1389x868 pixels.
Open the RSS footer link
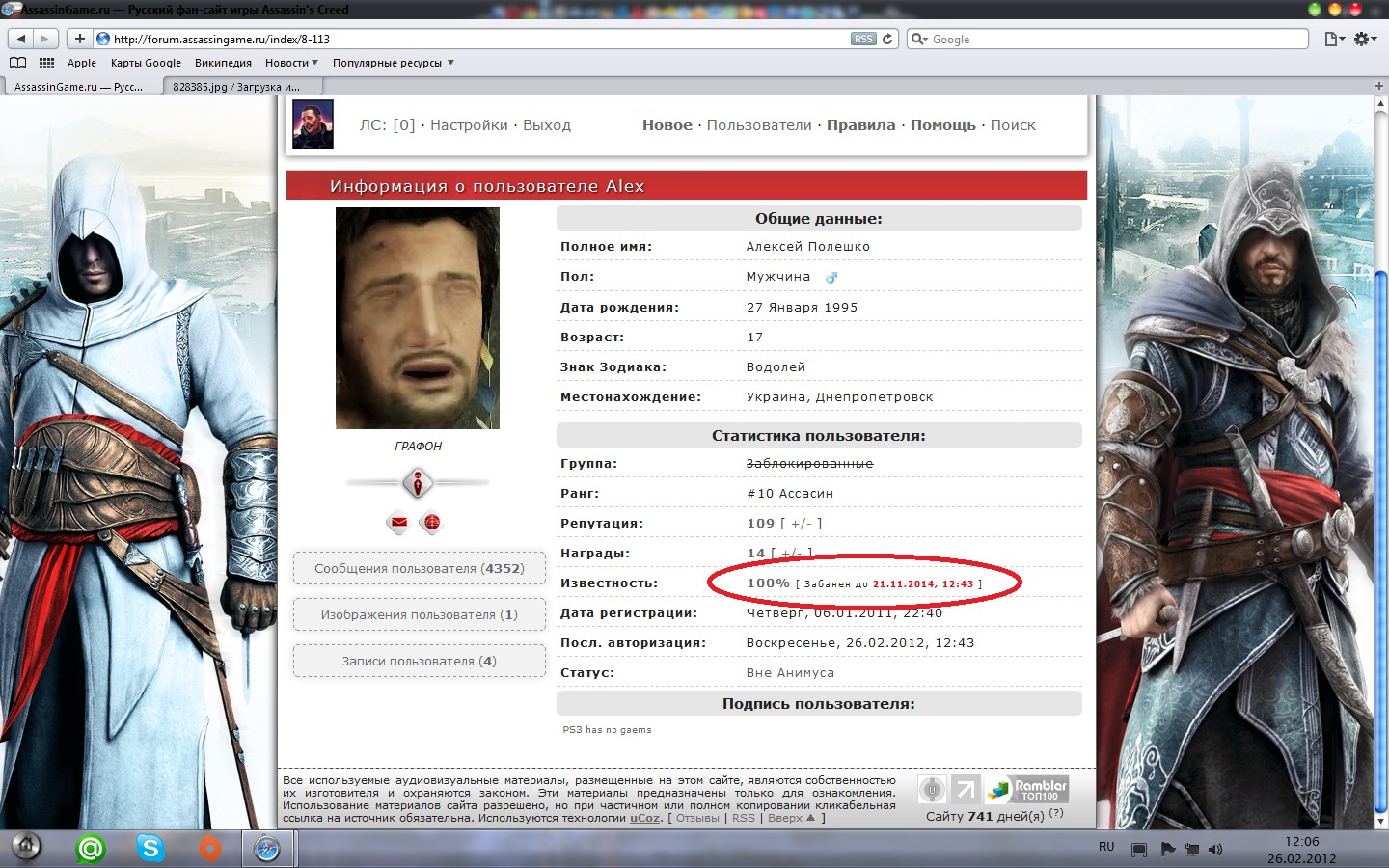[x=744, y=818]
